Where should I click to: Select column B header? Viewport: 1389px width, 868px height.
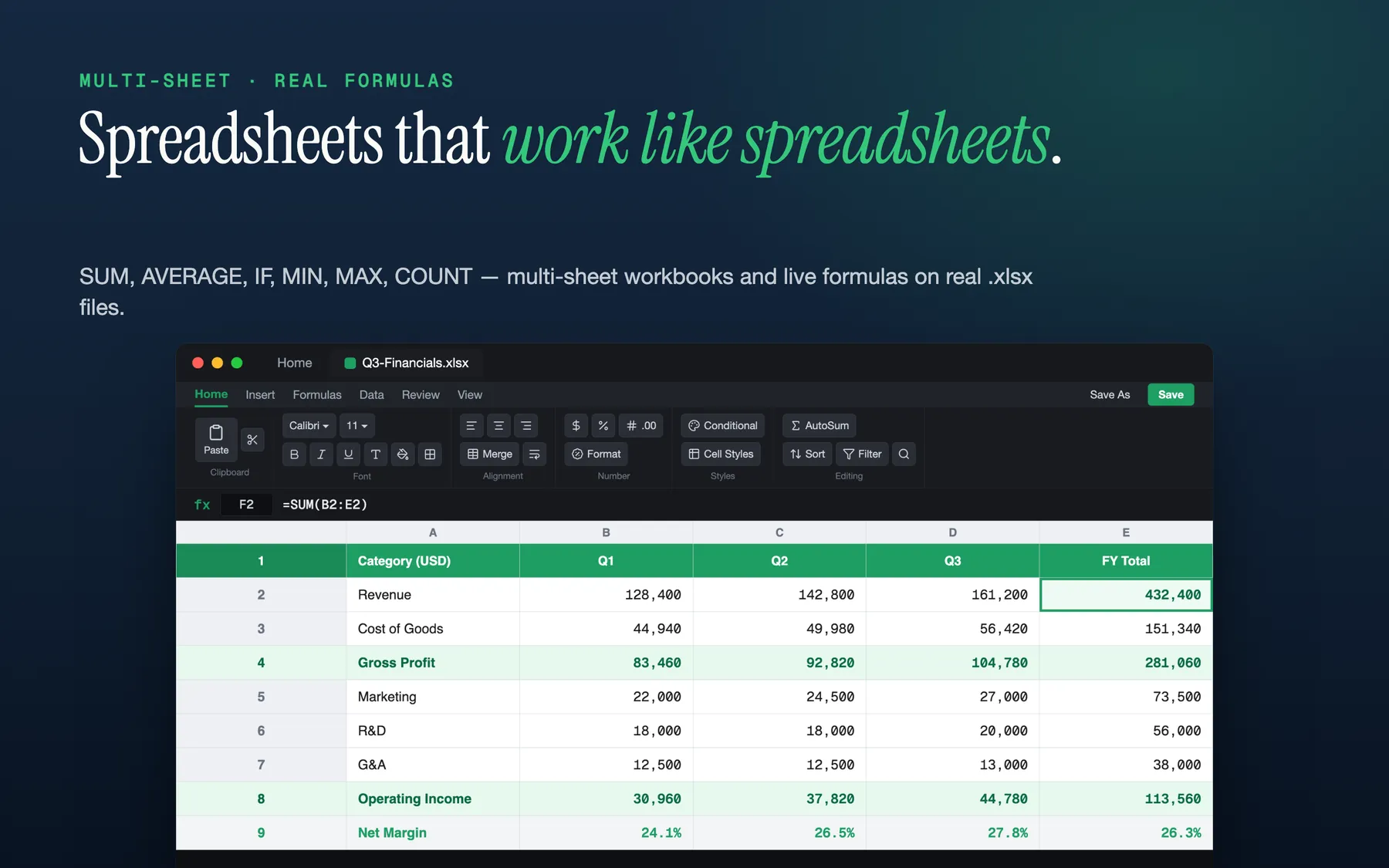pos(607,532)
